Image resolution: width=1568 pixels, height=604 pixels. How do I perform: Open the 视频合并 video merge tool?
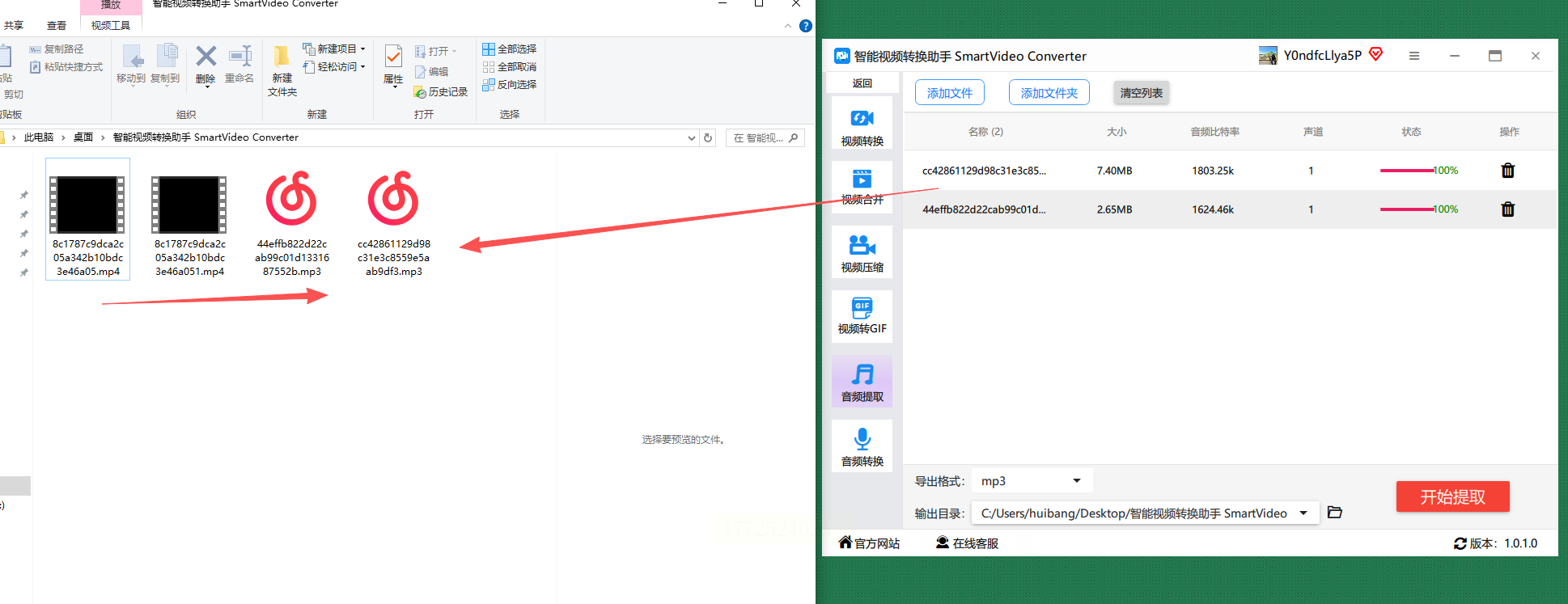pos(862,187)
